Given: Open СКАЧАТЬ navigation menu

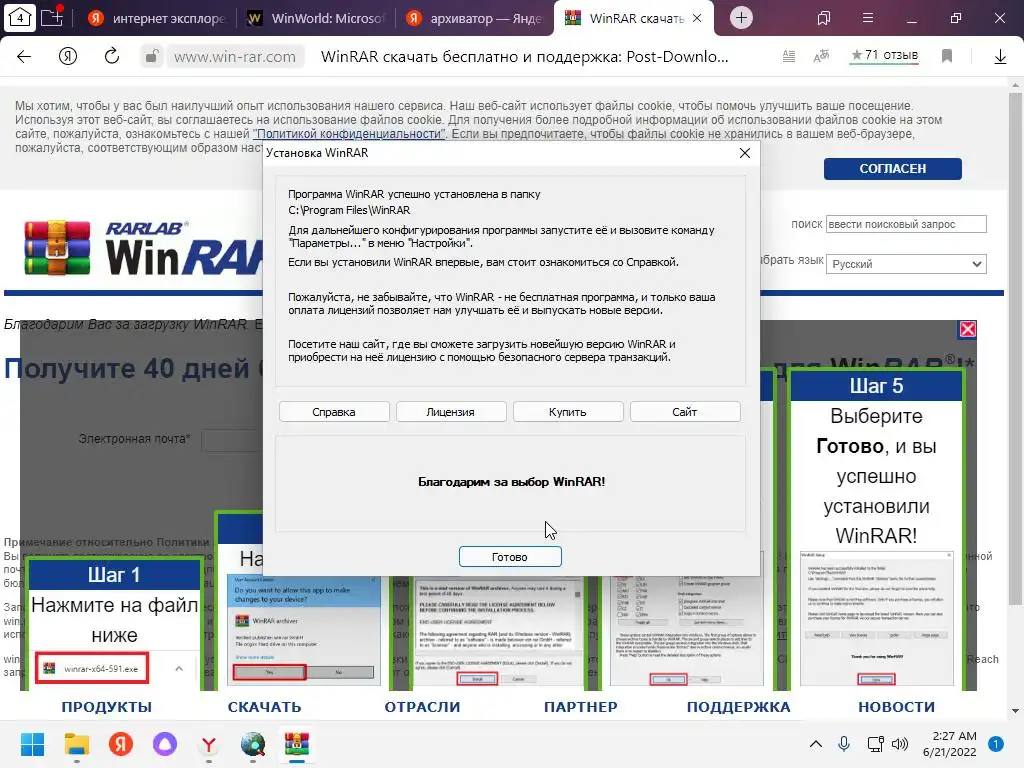Looking at the screenshot, I should coord(264,707).
